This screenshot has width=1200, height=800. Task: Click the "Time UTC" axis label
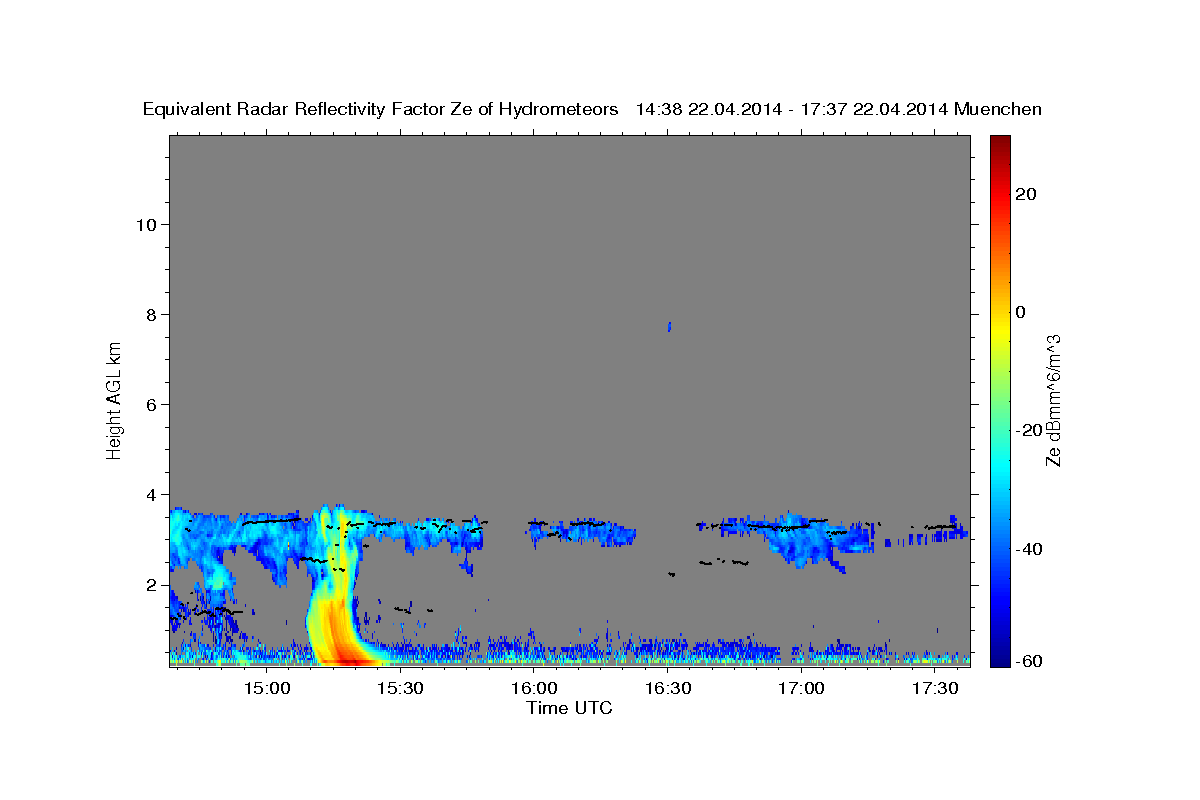[569, 708]
